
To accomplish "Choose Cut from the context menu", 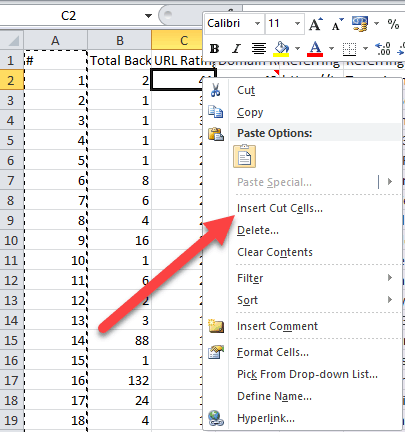I will [246, 90].
